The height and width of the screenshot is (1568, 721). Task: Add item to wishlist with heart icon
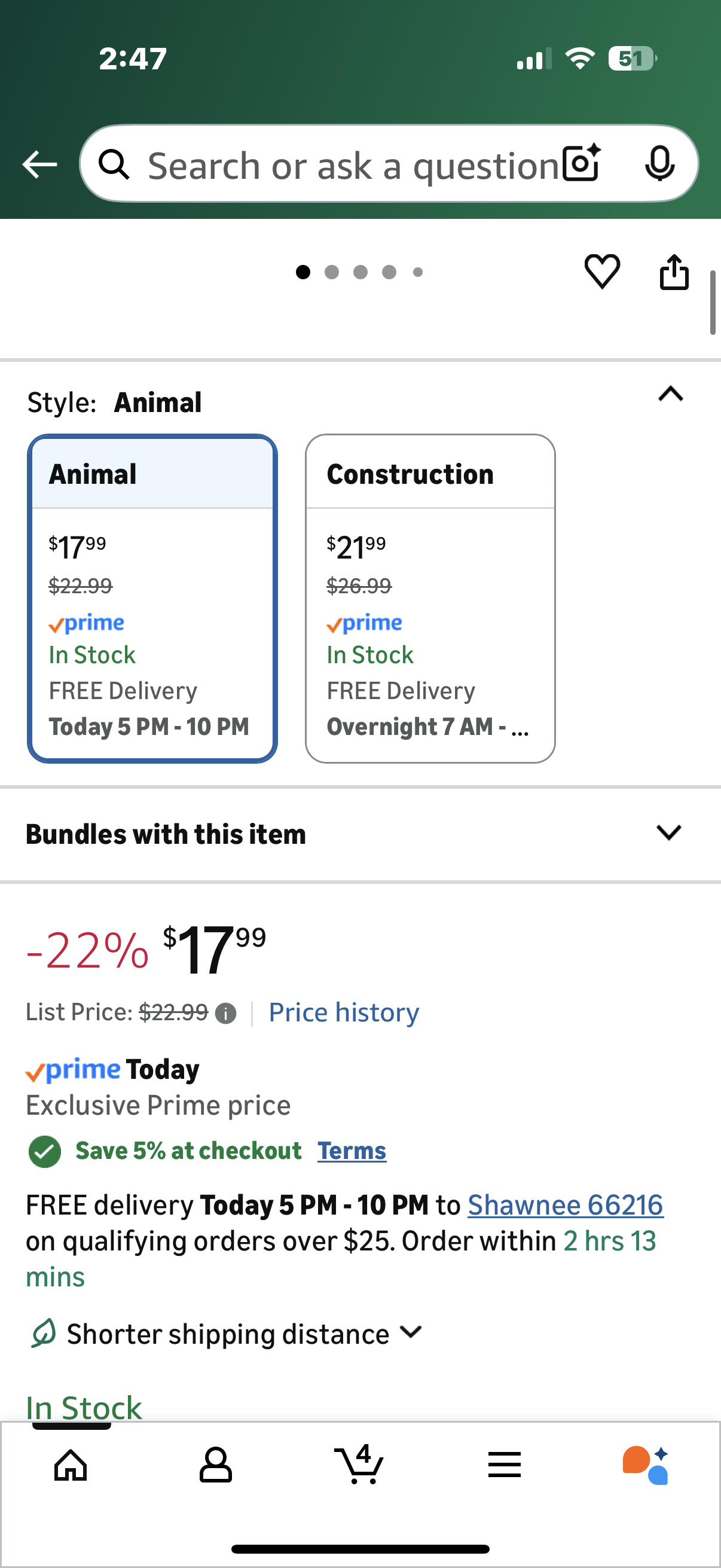click(x=602, y=271)
